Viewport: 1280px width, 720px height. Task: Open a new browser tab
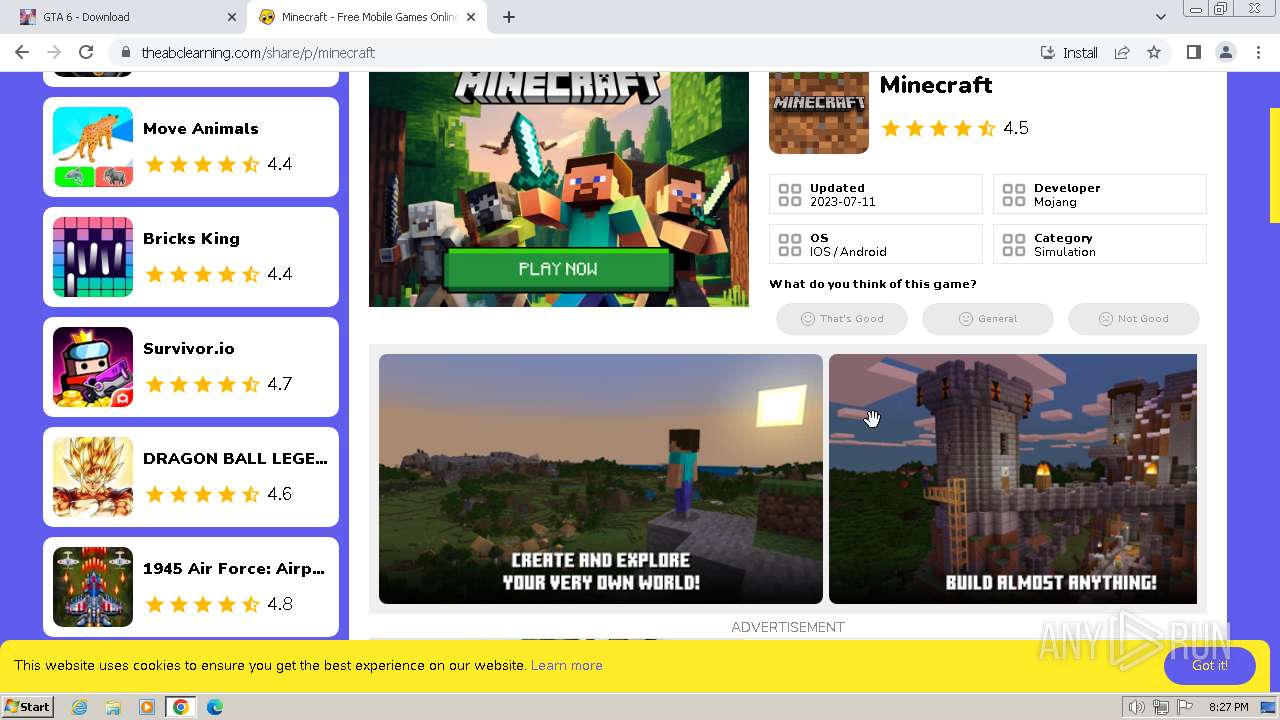[x=509, y=17]
